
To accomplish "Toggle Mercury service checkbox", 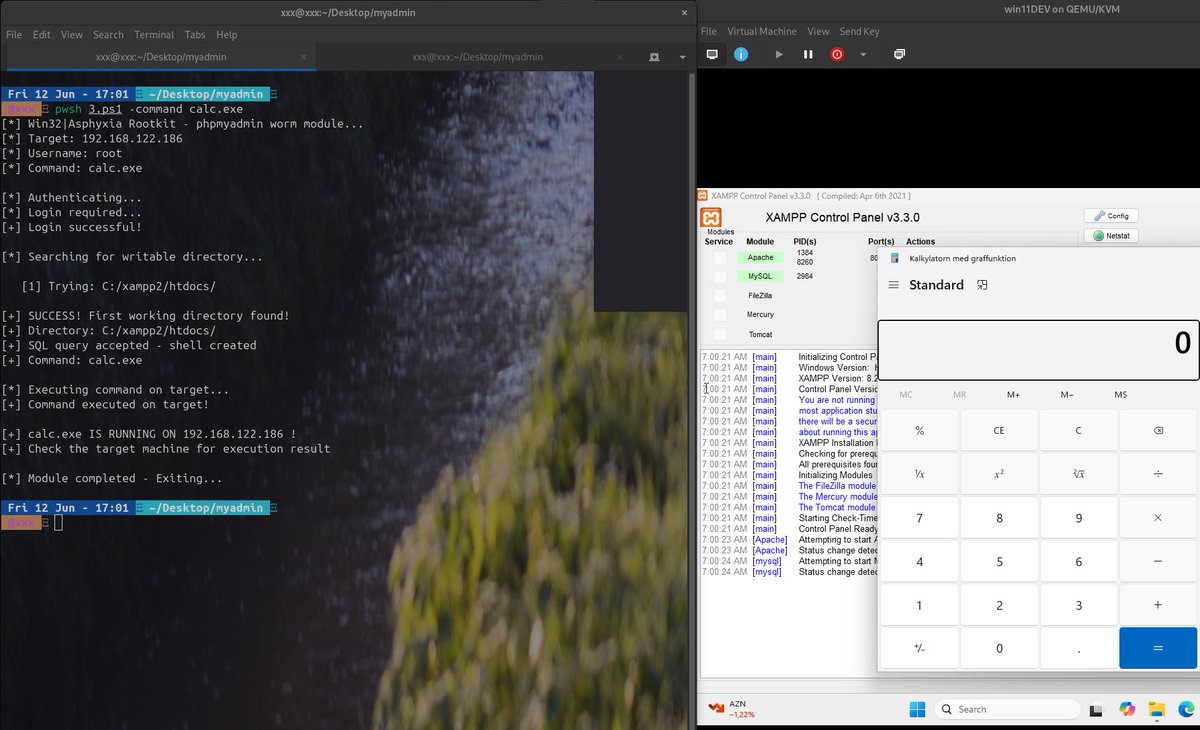I will [x=720, y=315].
